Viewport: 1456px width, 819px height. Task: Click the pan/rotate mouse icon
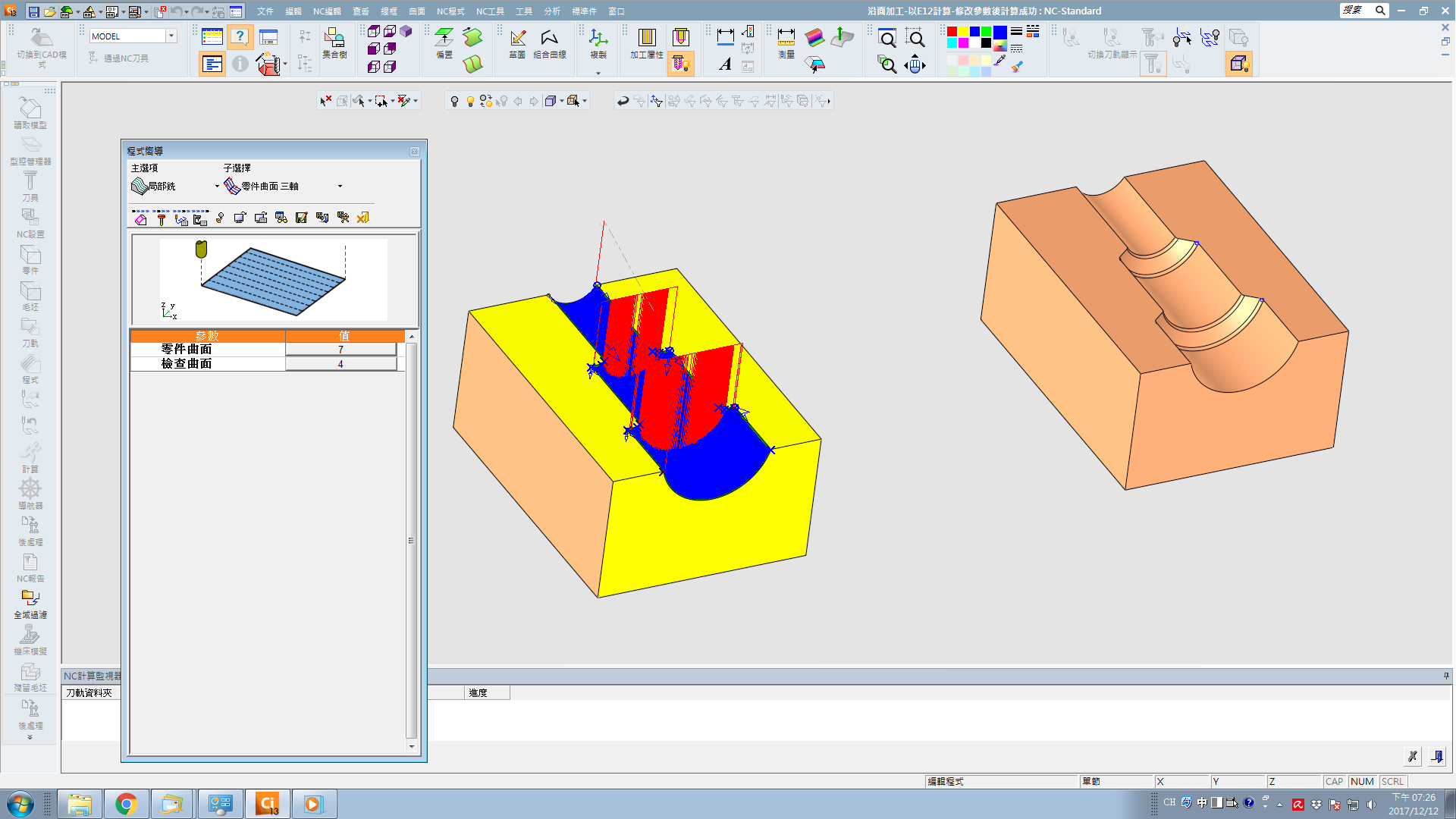tap(915, 65)
